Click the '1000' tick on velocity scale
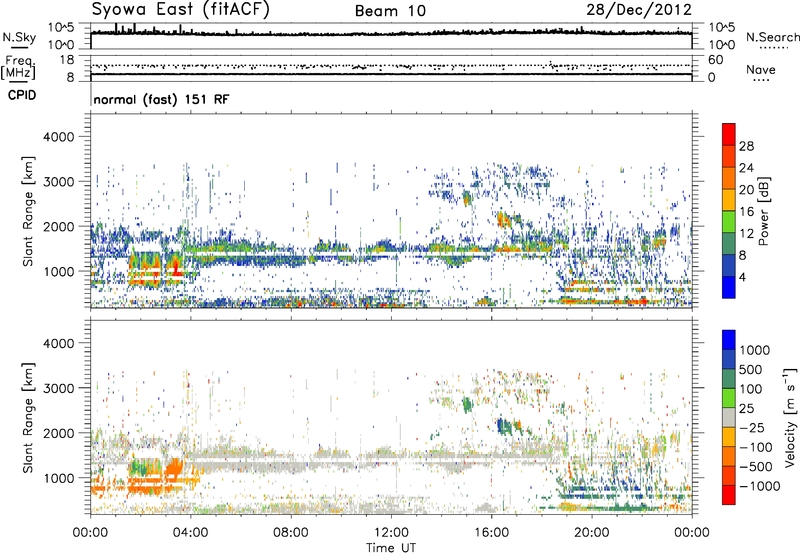Screen dimensions: 800x554 pos(754,350)
